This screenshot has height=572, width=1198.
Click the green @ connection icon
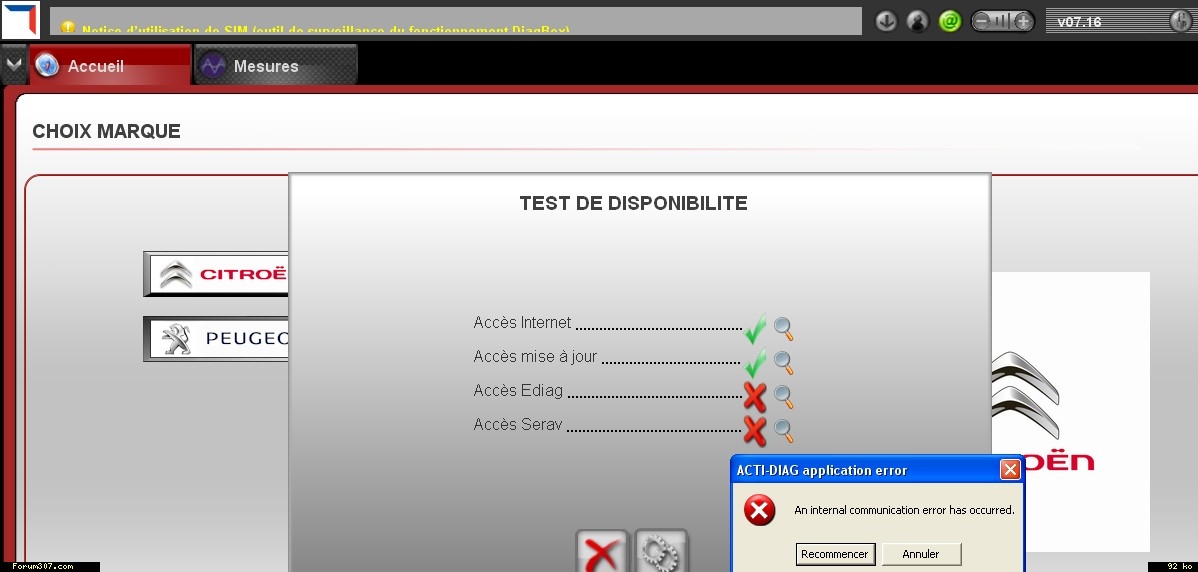(x=950, y=21)
